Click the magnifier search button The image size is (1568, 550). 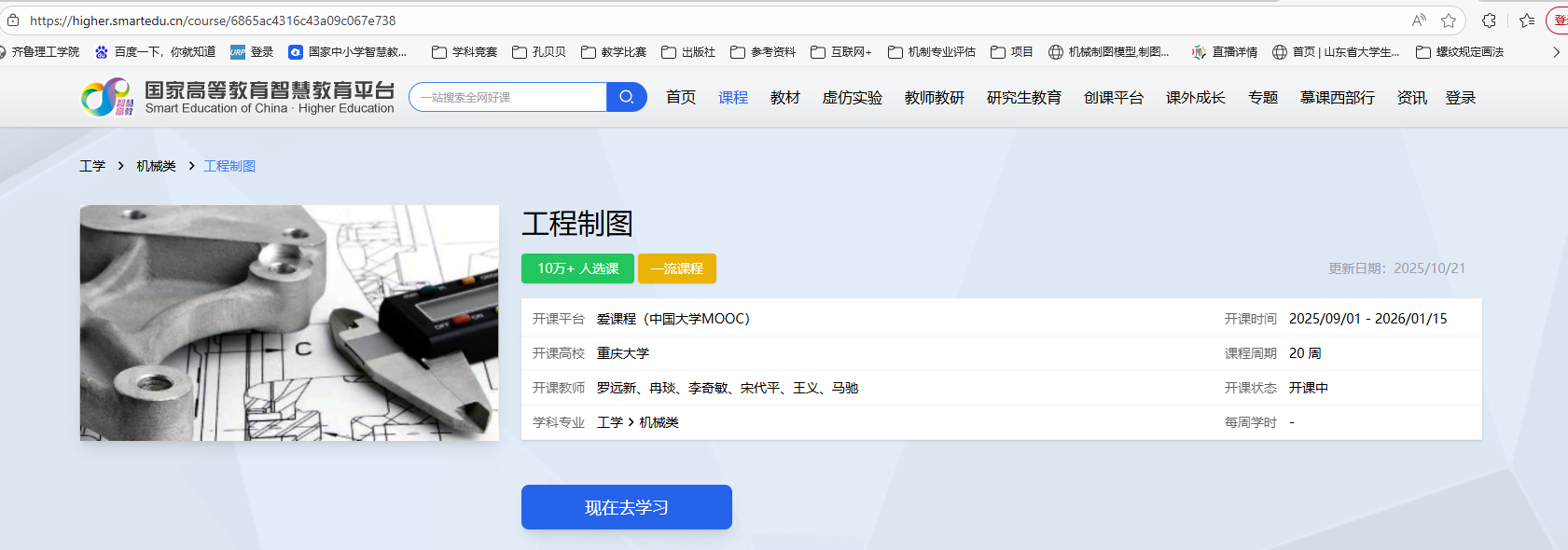tap(626, 97)
